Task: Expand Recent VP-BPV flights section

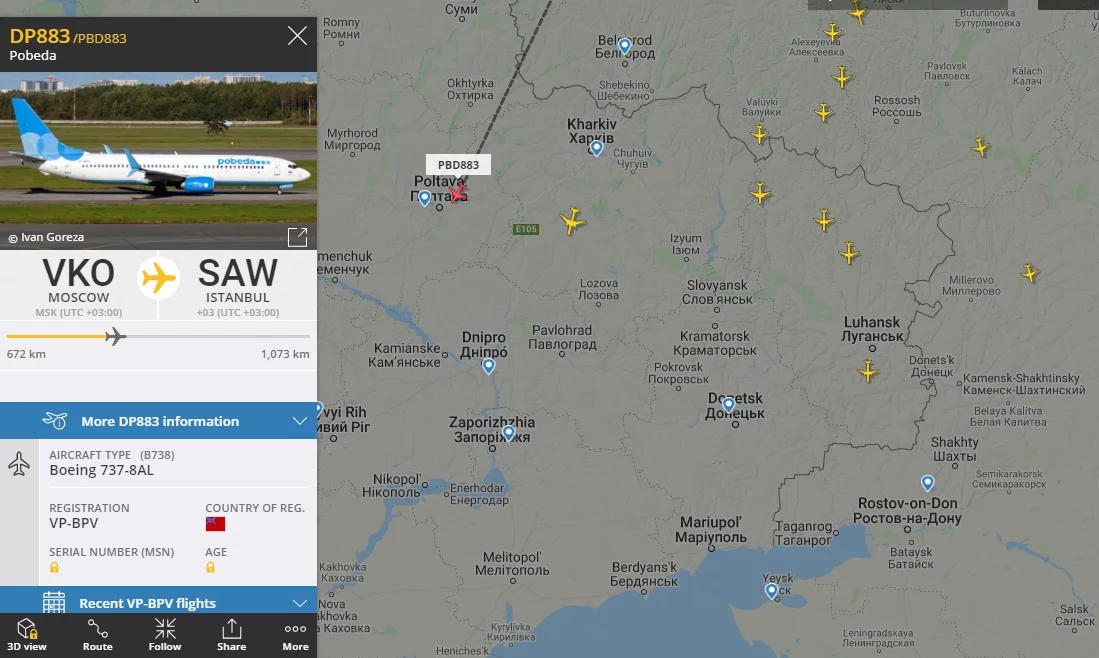Action: tap(158, 603)
